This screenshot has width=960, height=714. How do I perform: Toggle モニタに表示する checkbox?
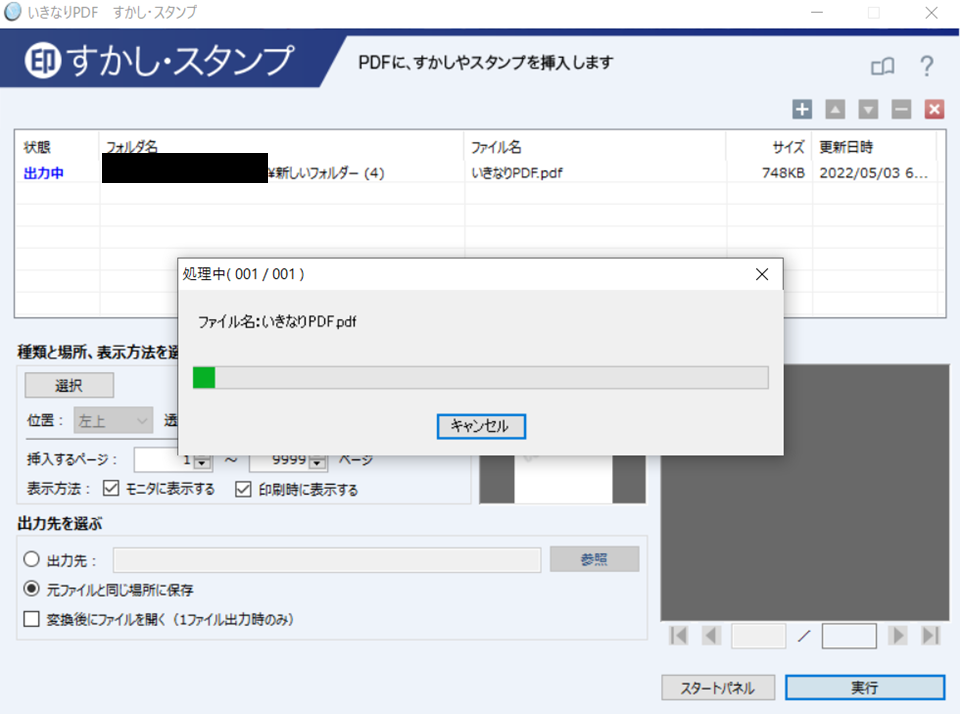[111, 489]
